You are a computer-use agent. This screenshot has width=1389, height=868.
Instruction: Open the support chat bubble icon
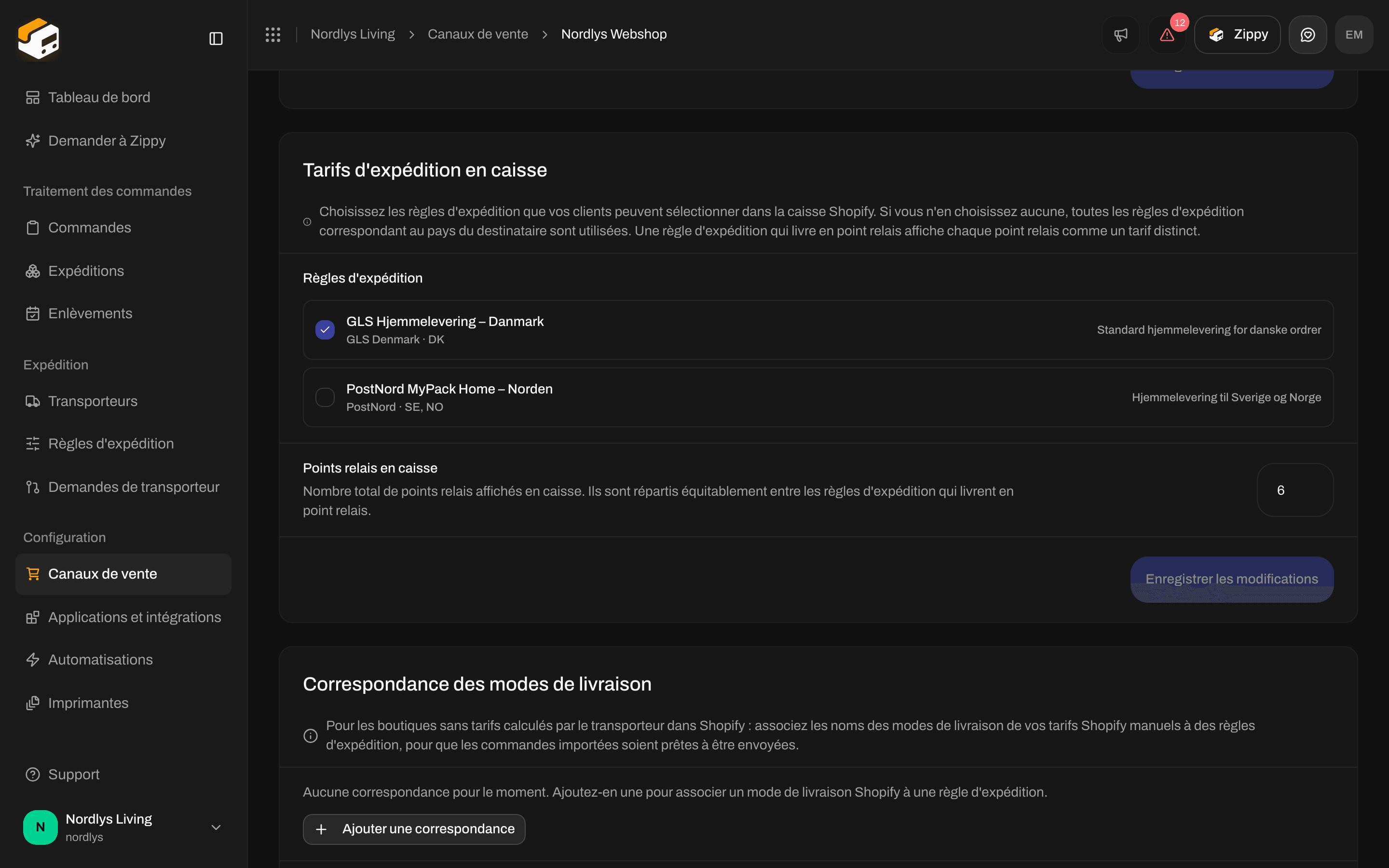click(1307, 34)
